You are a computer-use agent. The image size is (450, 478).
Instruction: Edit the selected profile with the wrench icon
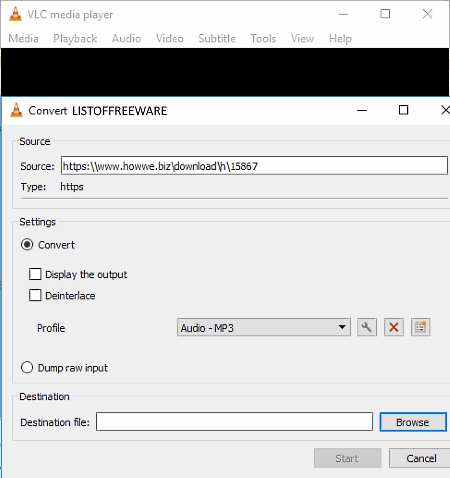pos(367,327)
